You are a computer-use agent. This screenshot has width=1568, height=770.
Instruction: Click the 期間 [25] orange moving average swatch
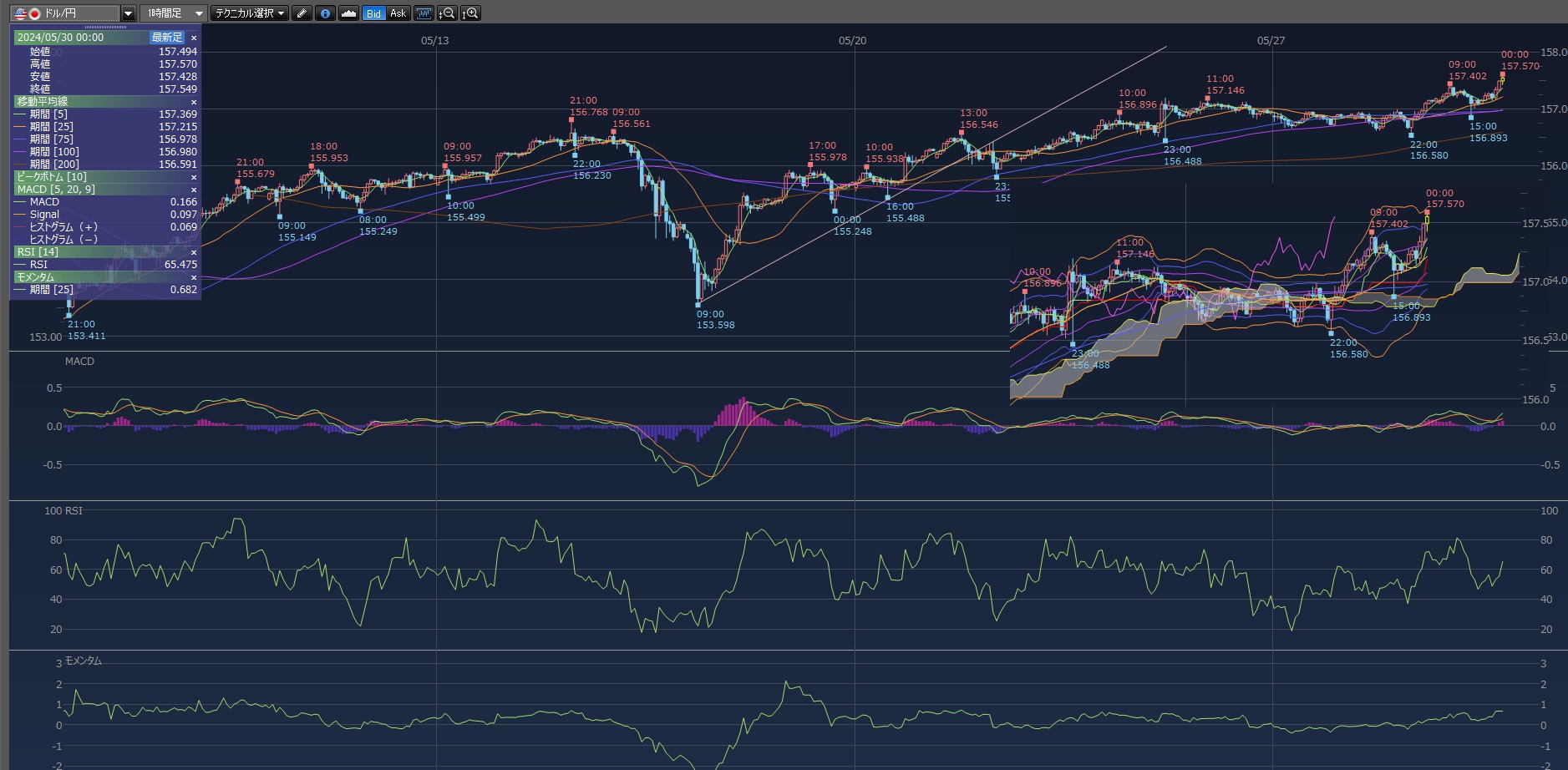pyautogui.click(x=20, y=127)
